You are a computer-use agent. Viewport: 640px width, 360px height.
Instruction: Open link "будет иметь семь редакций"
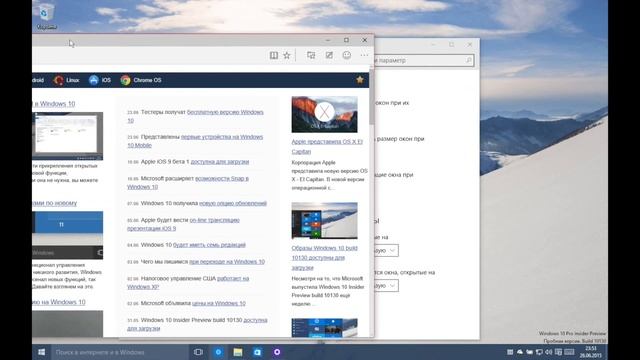coord(209,245)
